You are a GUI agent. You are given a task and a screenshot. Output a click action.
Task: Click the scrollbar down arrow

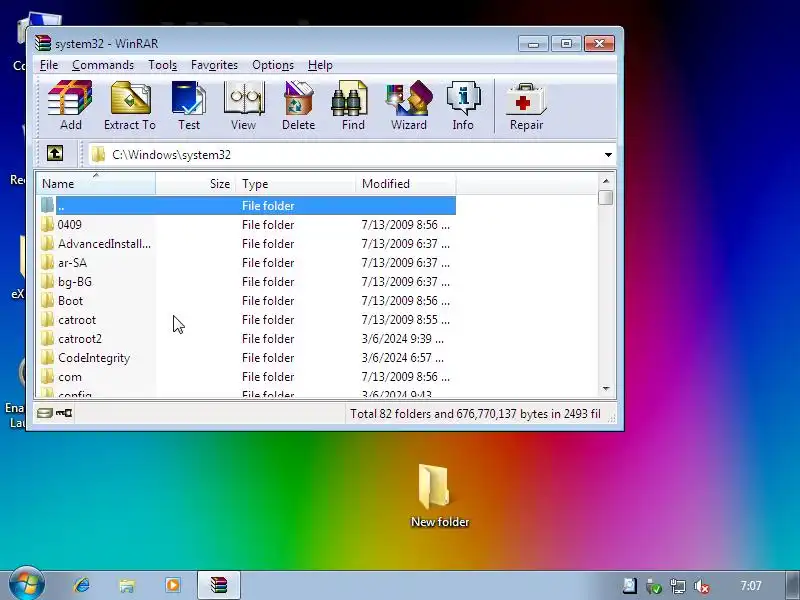coord(606,389)
